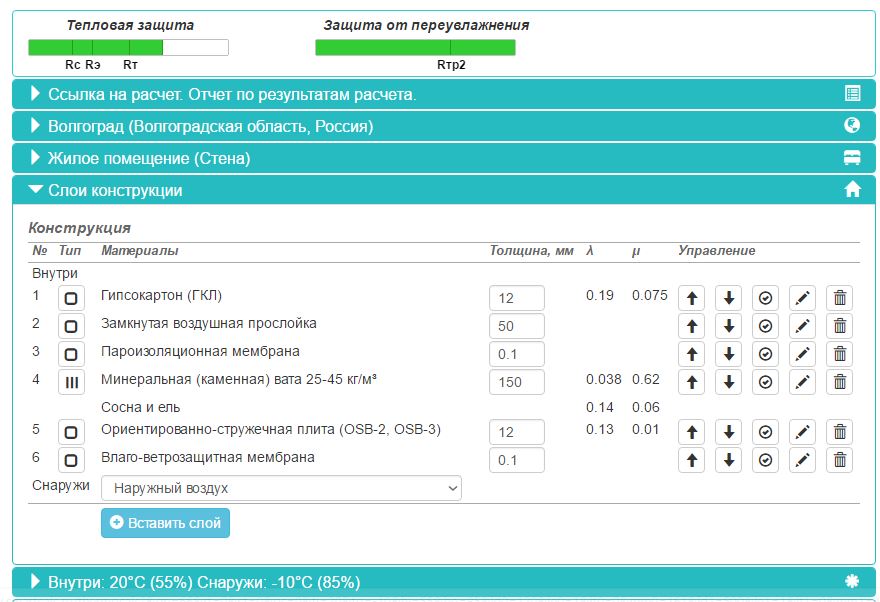Click checkmark circle icon for Пароизоляционная мембрана
Viewport: 880px width, 602px height.
pyautogui.click(x=766, y=354)
